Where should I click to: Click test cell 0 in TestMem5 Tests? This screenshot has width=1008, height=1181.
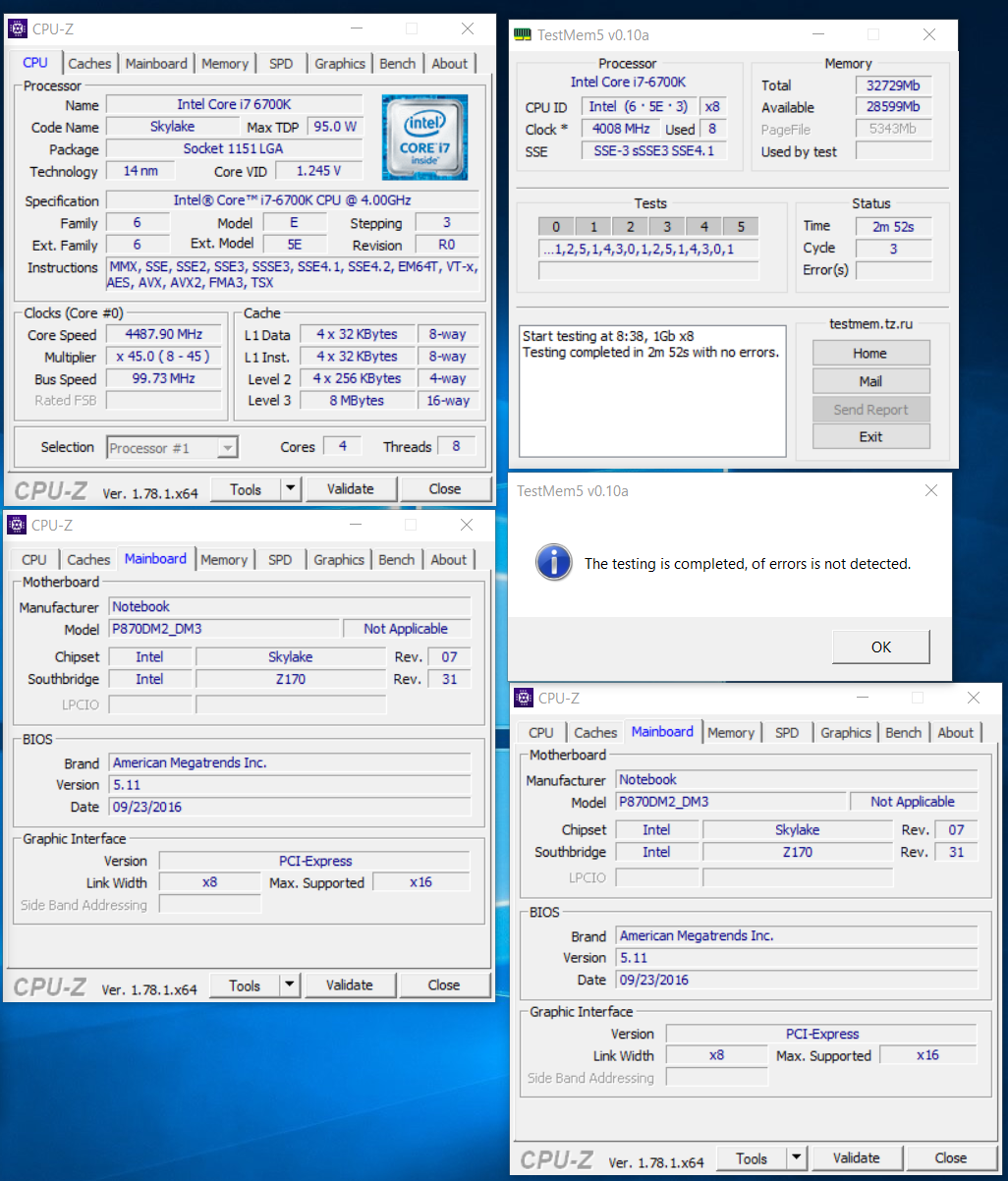(x=556, y=226)
